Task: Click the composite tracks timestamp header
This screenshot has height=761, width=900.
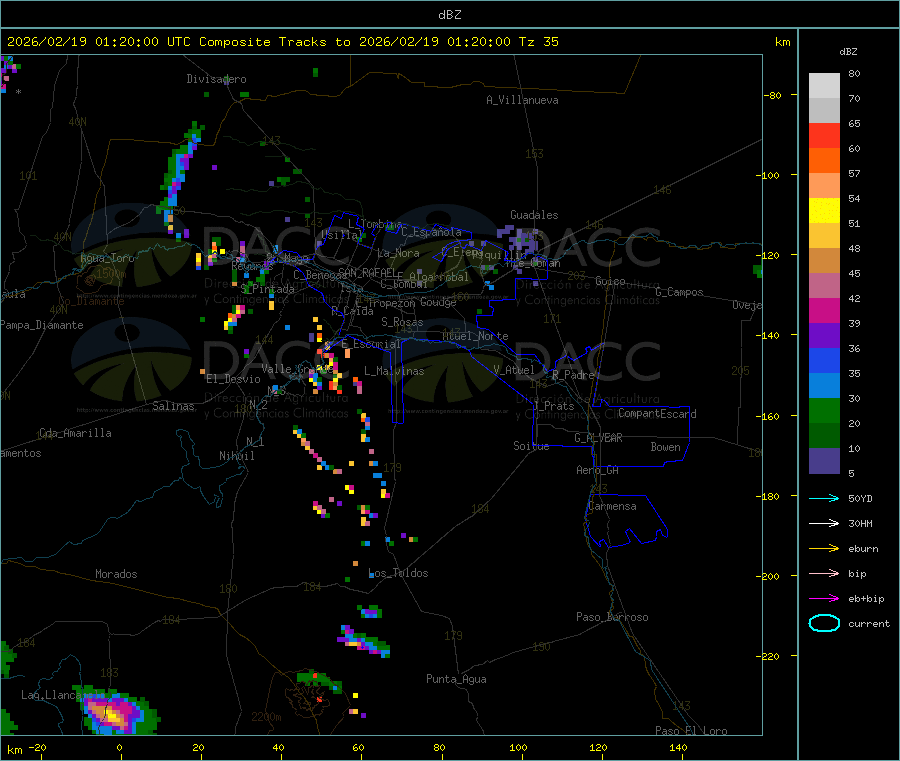Action: tap(282, 42)
